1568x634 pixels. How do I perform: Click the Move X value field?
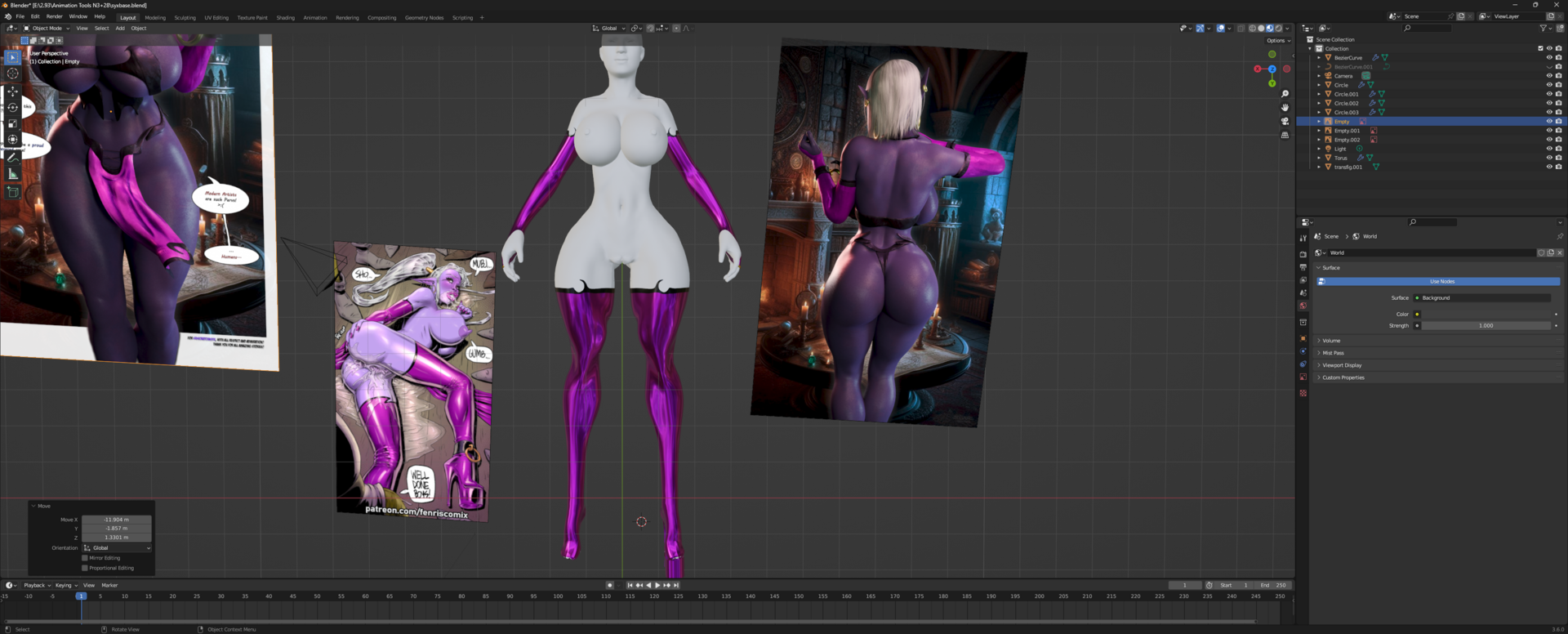(116, 520)
